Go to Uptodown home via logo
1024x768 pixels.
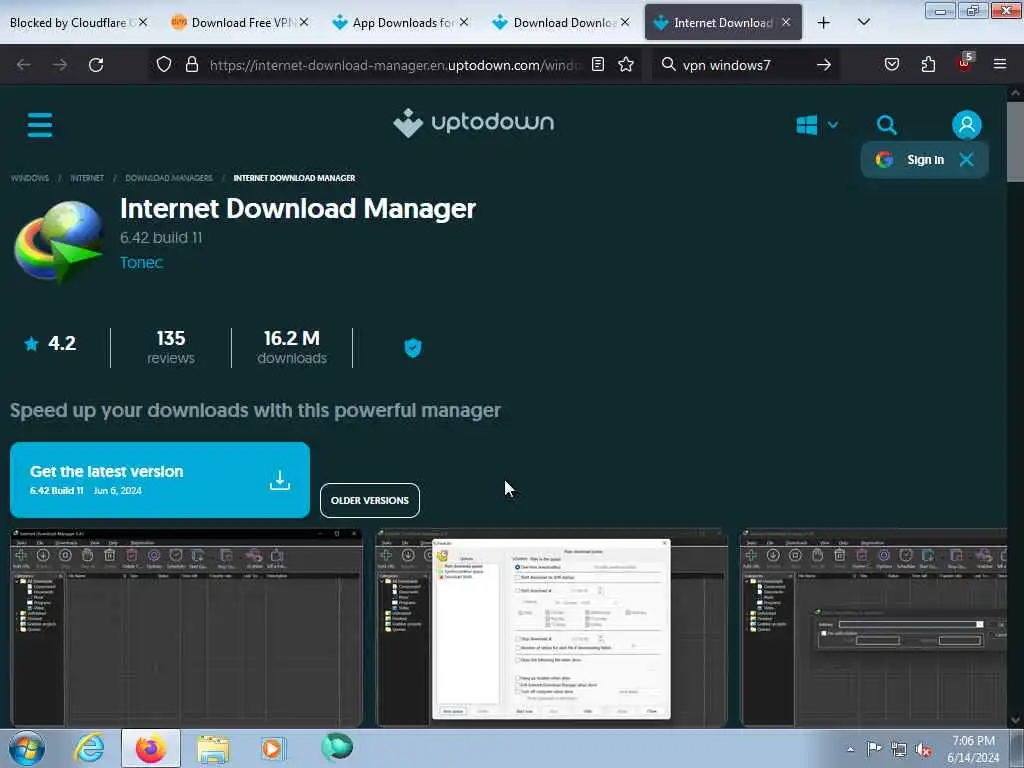(473, 123)
